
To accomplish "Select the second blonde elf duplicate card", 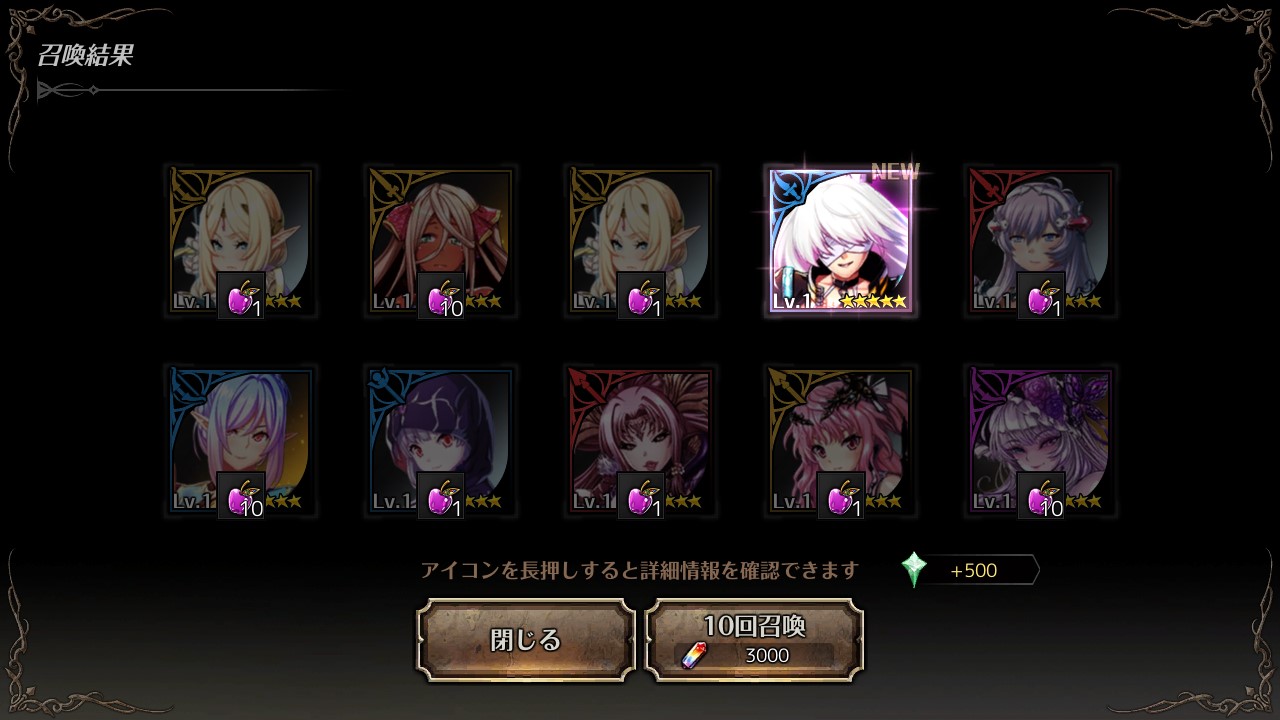I will click(641, 241).
